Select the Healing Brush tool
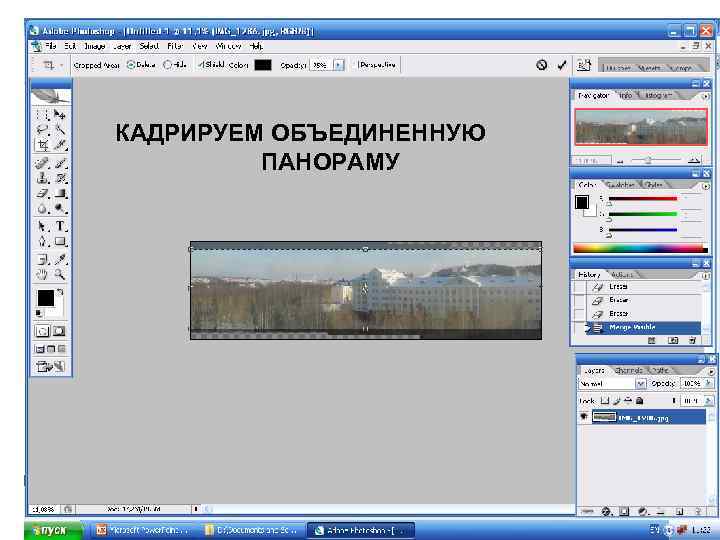This screenshot has width=720, height=540. coord(43,163)
